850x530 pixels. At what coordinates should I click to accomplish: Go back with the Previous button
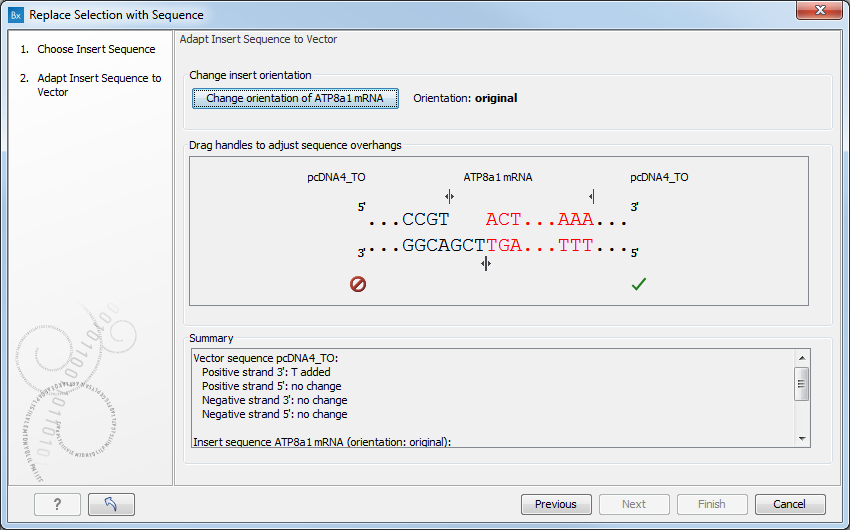[x=556, y=504]
